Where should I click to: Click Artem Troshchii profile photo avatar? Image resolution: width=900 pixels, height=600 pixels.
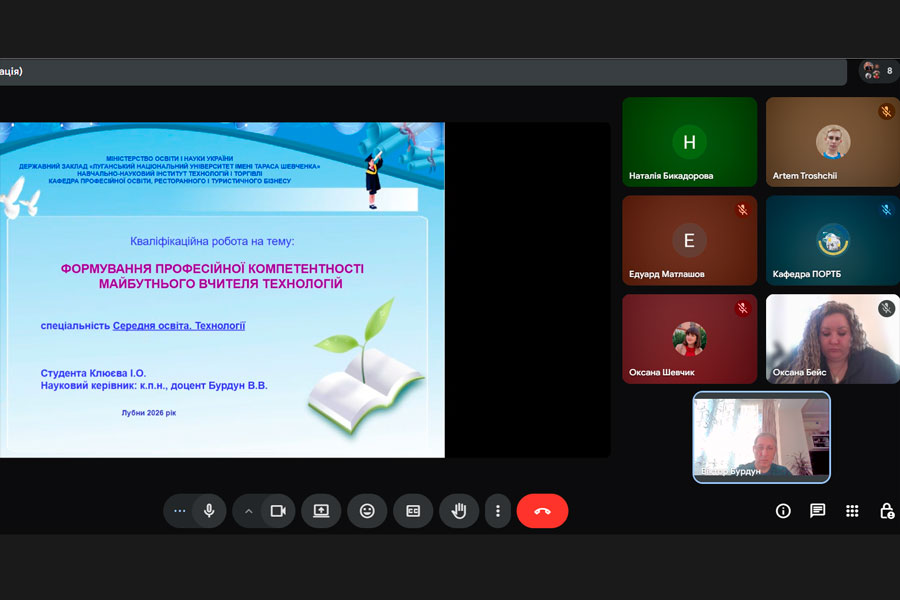(833, 141)
